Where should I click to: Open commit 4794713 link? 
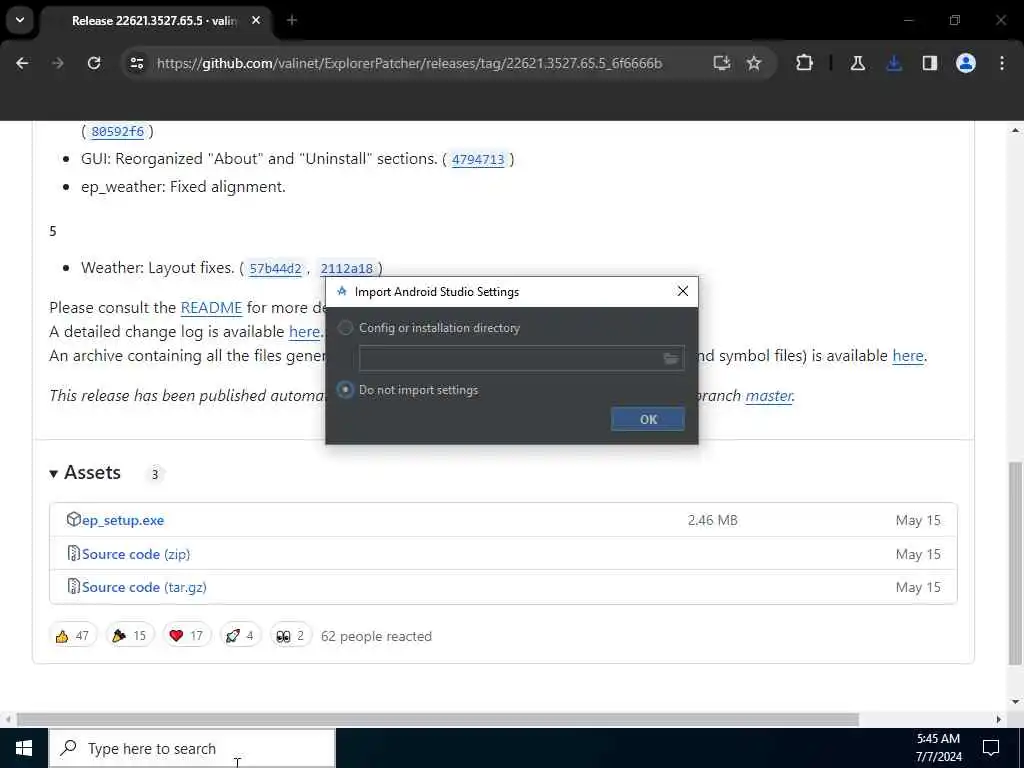pyautogui.click(x=478, y=159)
